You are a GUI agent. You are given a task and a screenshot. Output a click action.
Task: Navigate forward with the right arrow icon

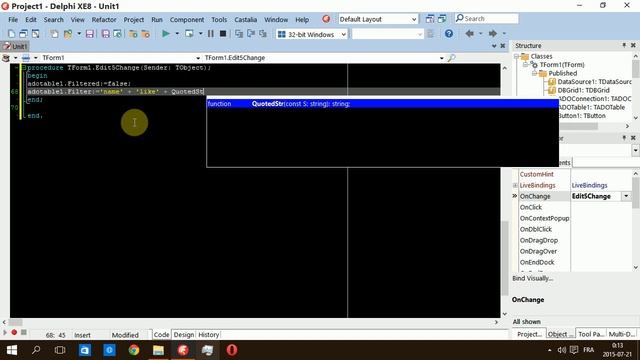click(x=493, y=33)
